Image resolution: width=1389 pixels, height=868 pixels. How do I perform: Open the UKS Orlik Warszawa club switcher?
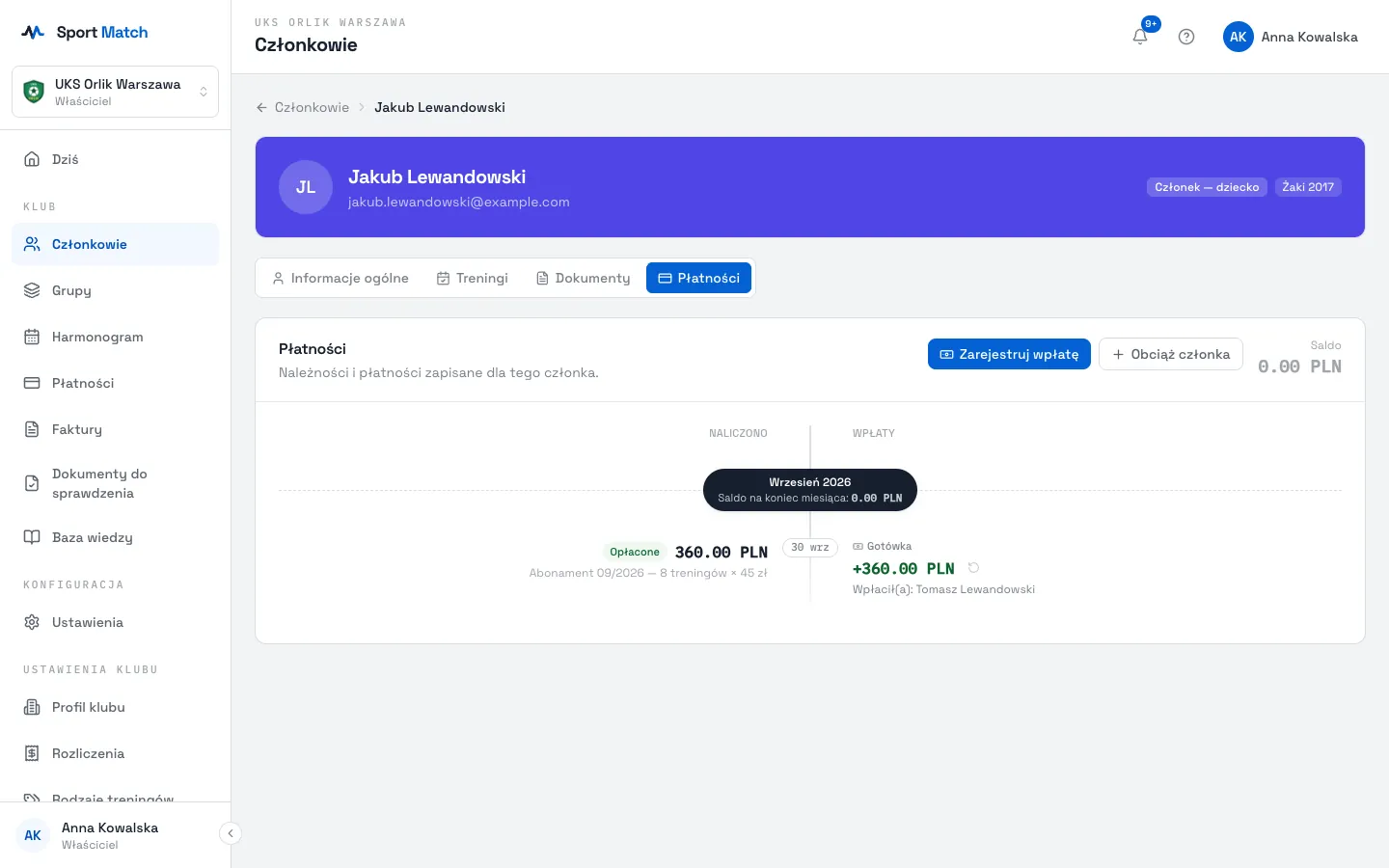pyautogui.click(x=116, y=92)
